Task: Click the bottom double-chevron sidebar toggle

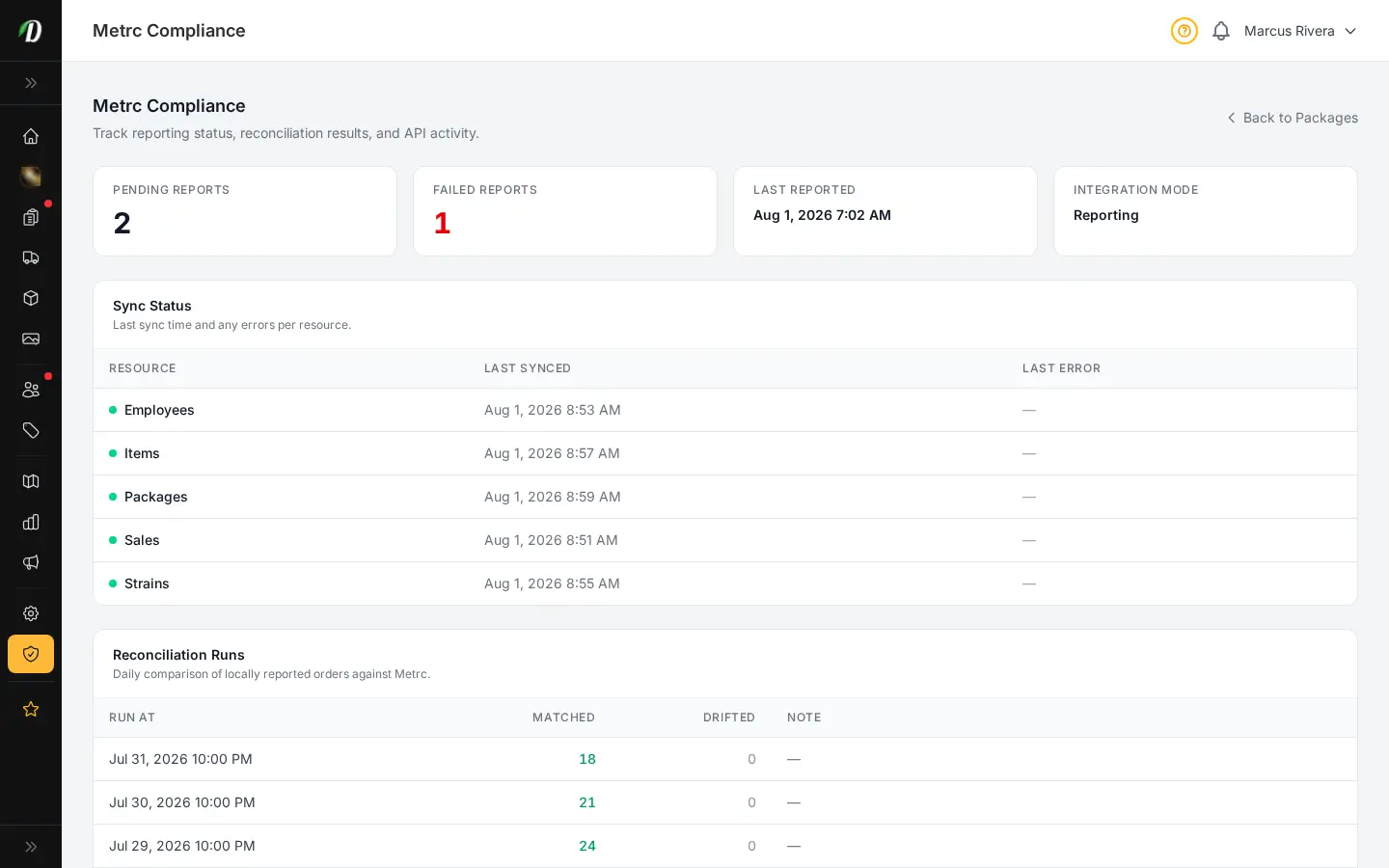Action: click(31, 847)
